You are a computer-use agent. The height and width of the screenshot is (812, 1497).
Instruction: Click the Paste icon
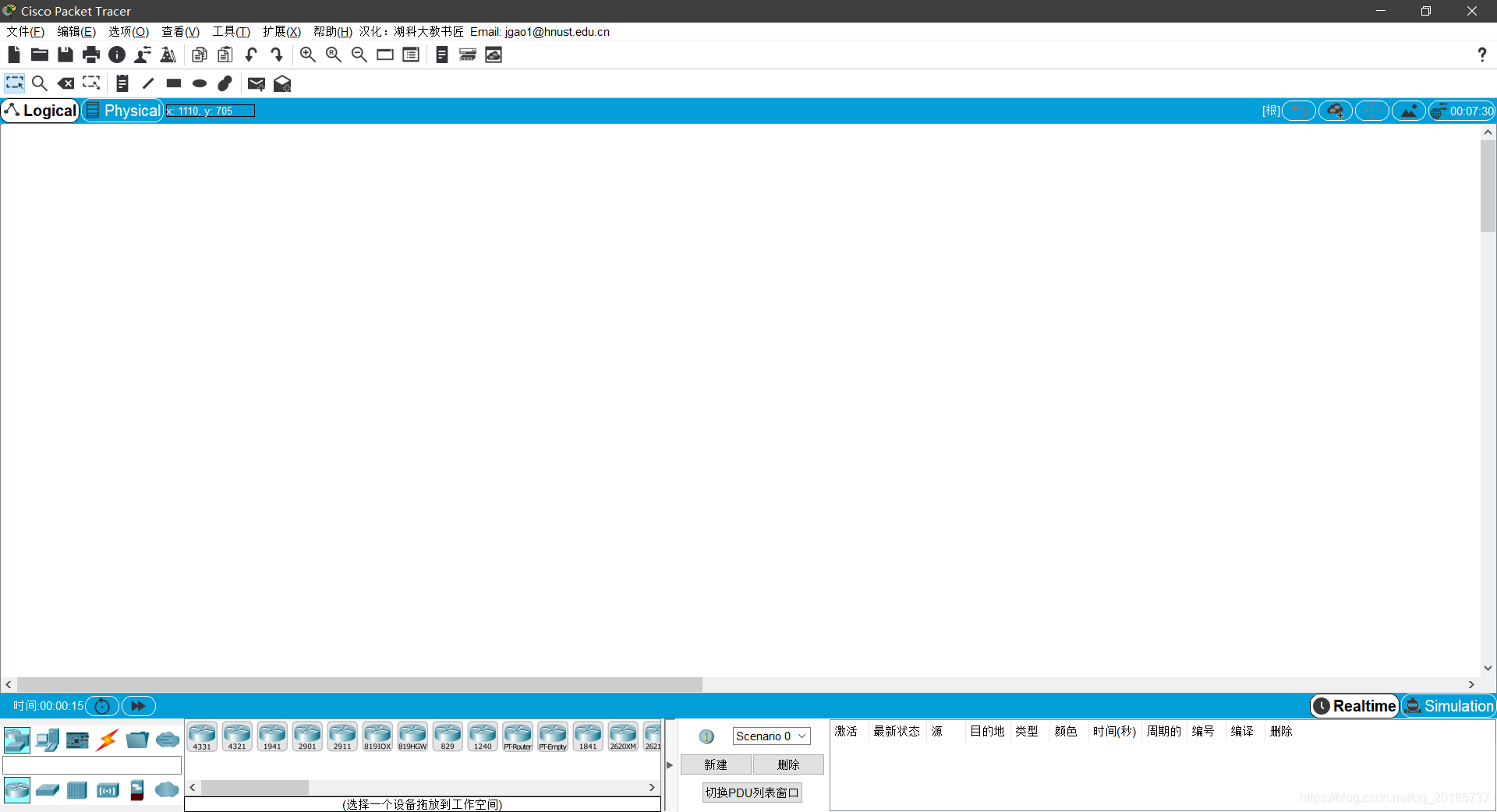coord(225,55)
